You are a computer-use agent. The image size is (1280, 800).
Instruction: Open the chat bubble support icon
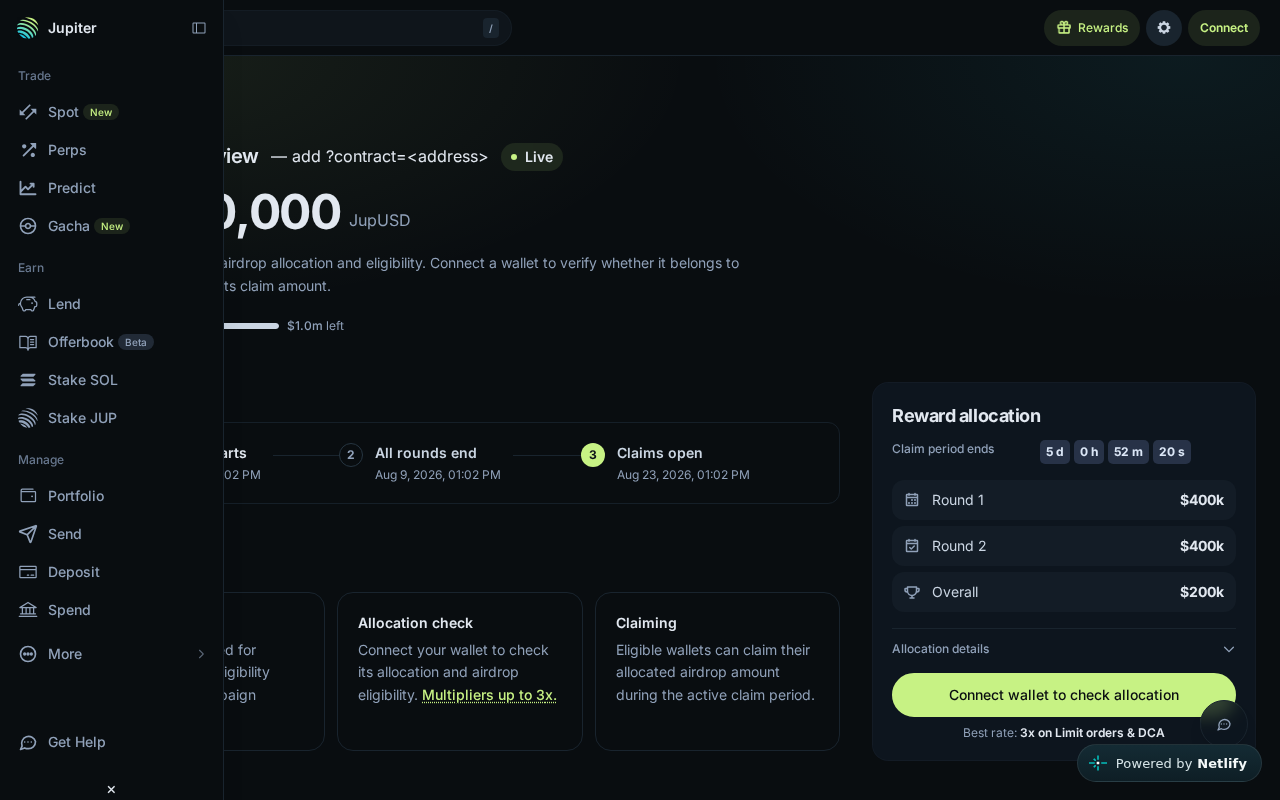coord(1224,724)
